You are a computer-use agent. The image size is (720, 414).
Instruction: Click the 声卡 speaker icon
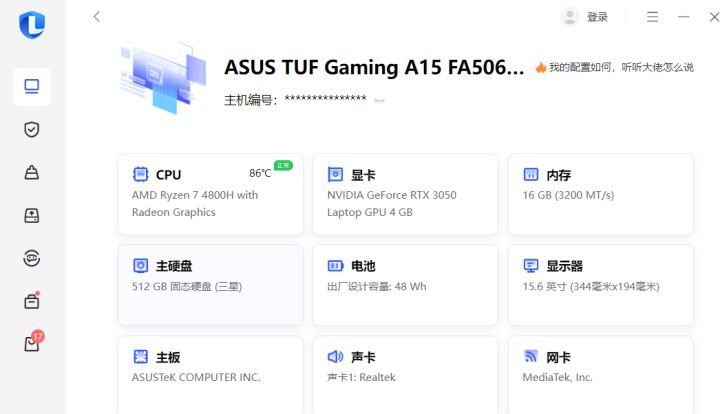pyautogui.click(x=335, y=357)
